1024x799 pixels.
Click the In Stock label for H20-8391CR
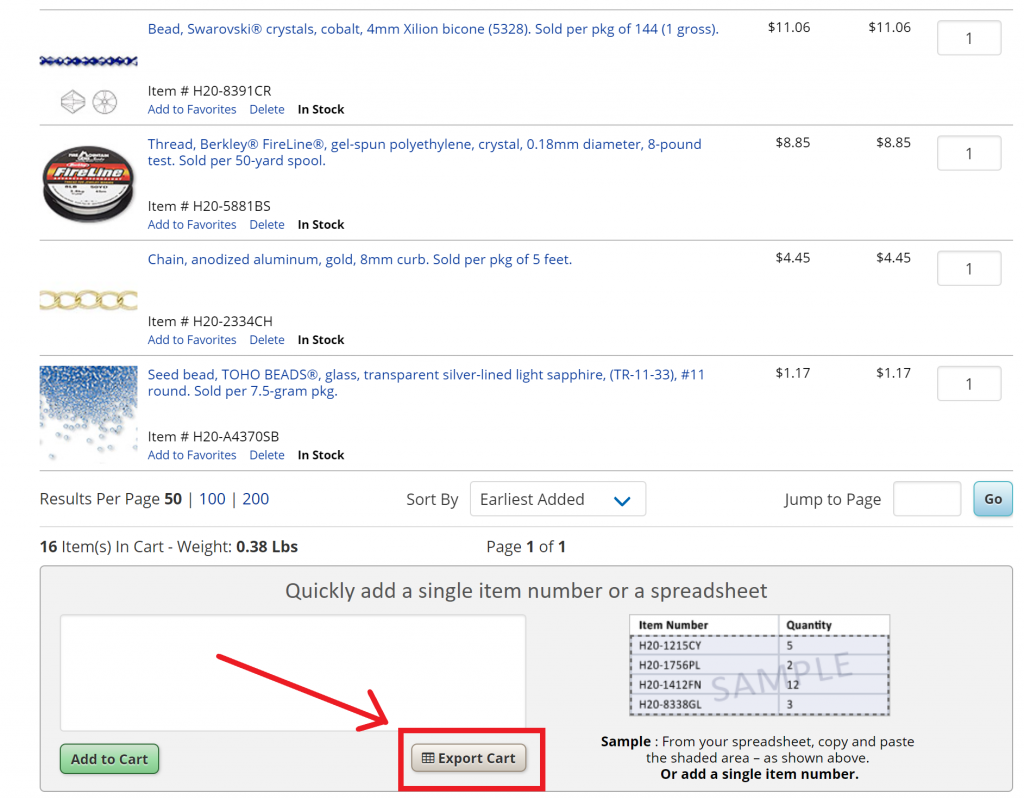[x=321, y=109]
